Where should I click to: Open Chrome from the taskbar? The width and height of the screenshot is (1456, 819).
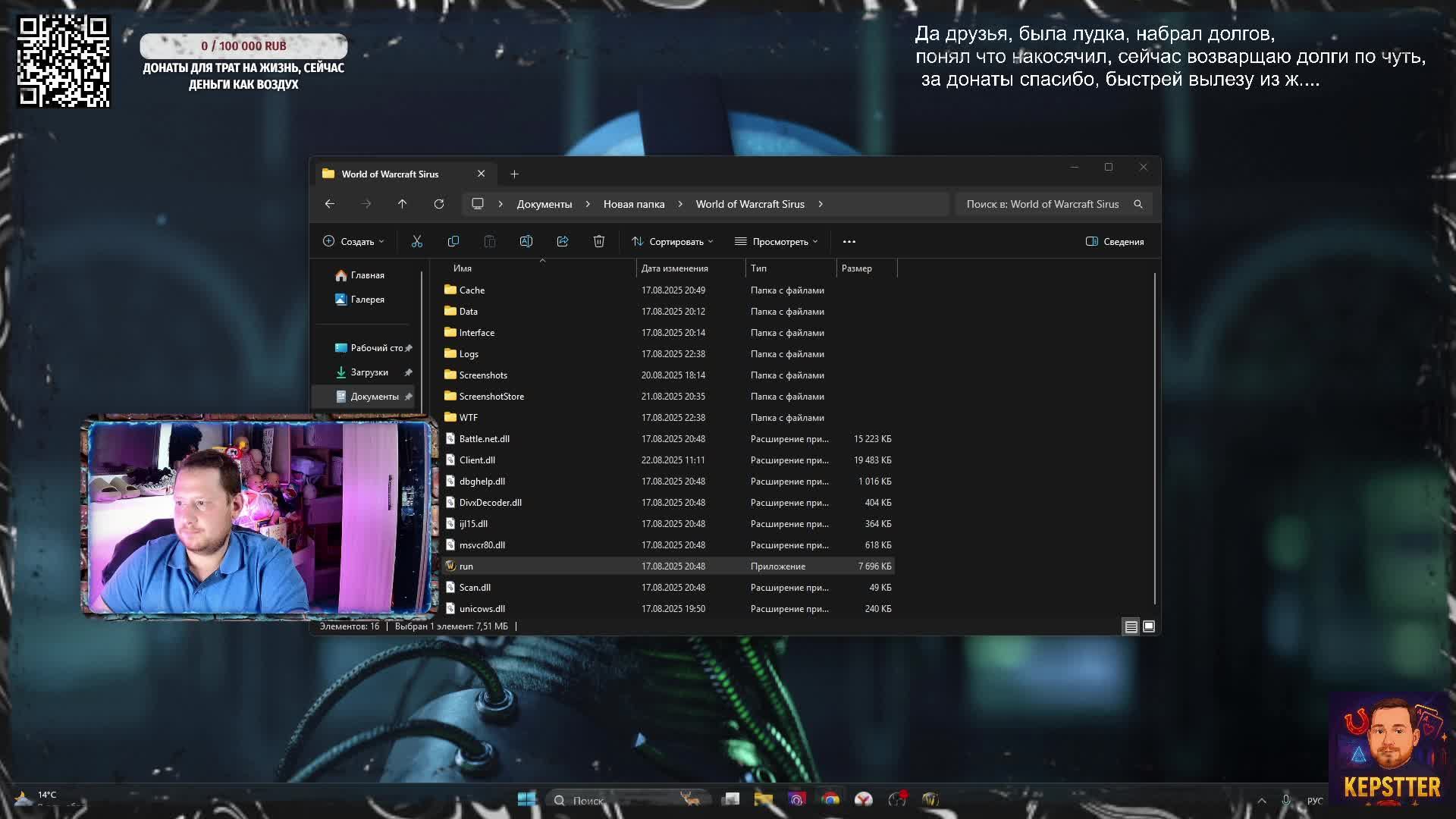tap(830, 799)
